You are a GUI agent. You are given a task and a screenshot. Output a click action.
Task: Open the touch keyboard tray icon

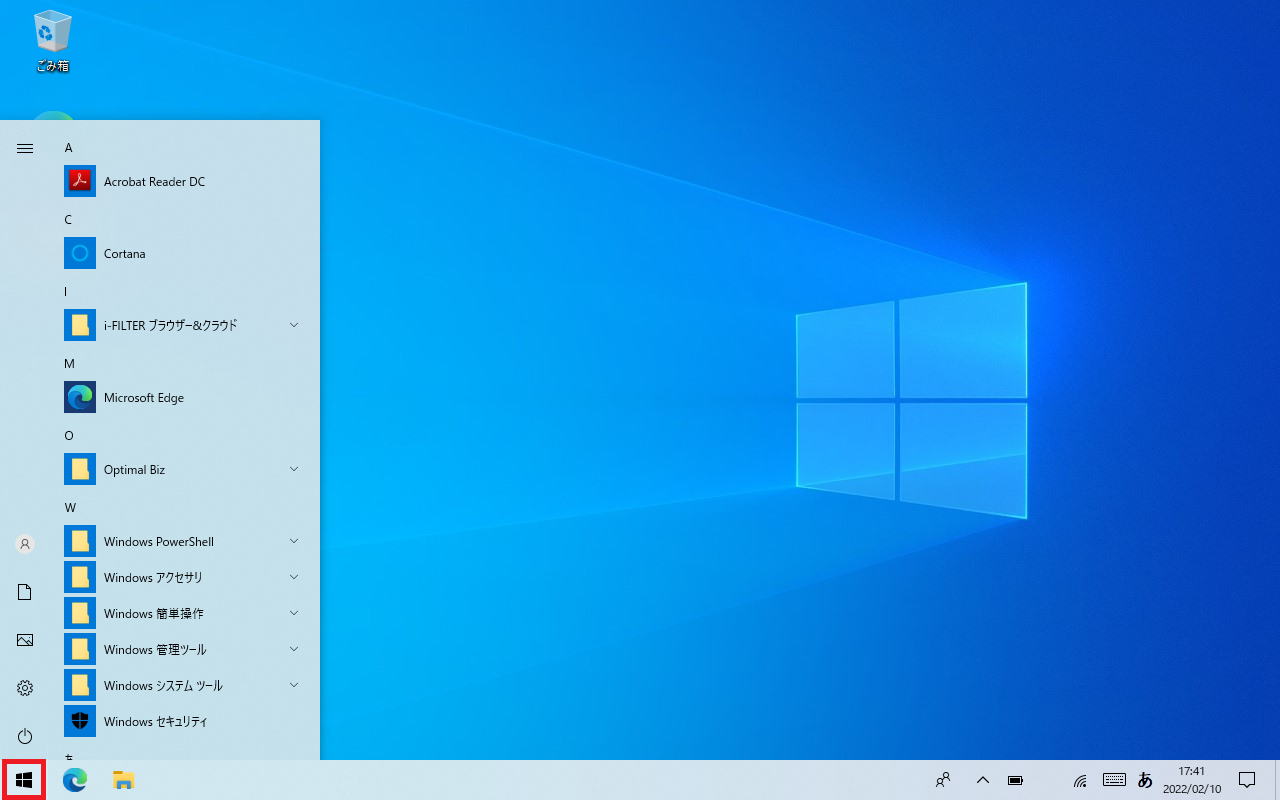tap(1114, 780)
